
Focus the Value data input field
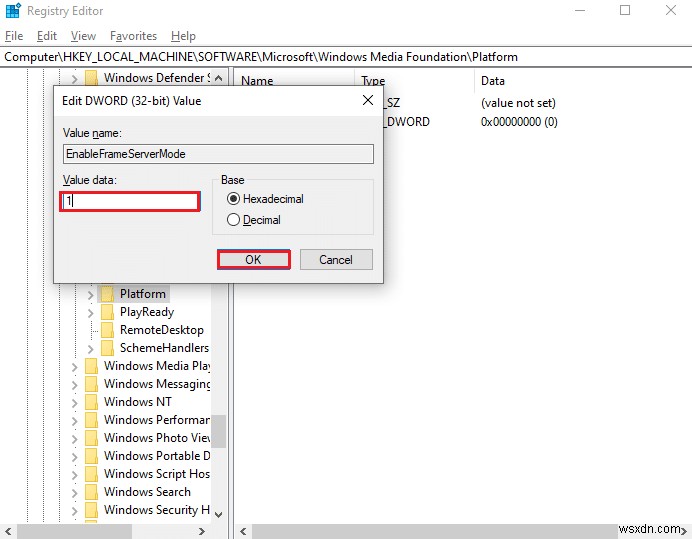[130, 201]
